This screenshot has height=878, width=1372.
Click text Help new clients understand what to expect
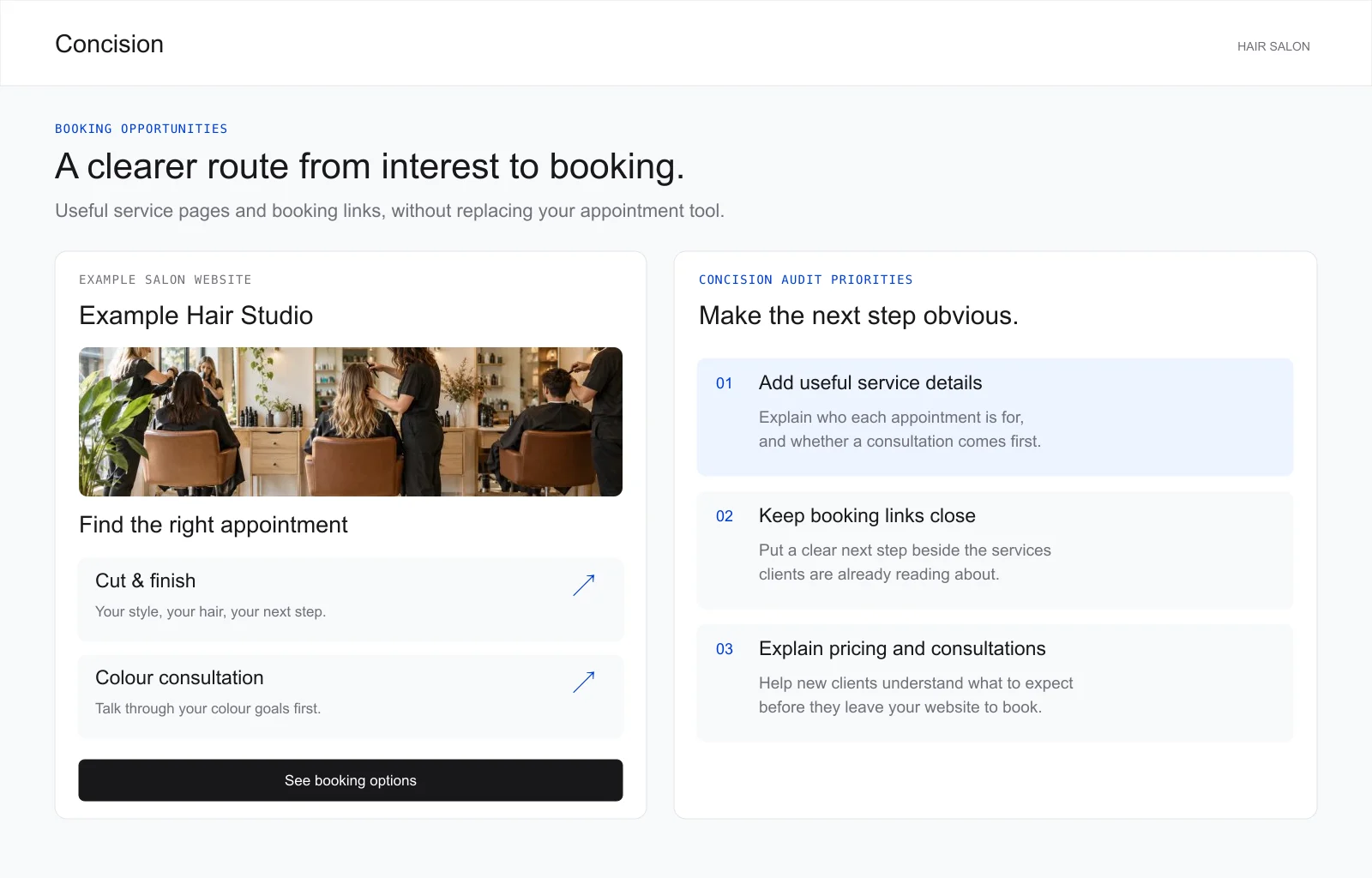[x=916, y=683]
